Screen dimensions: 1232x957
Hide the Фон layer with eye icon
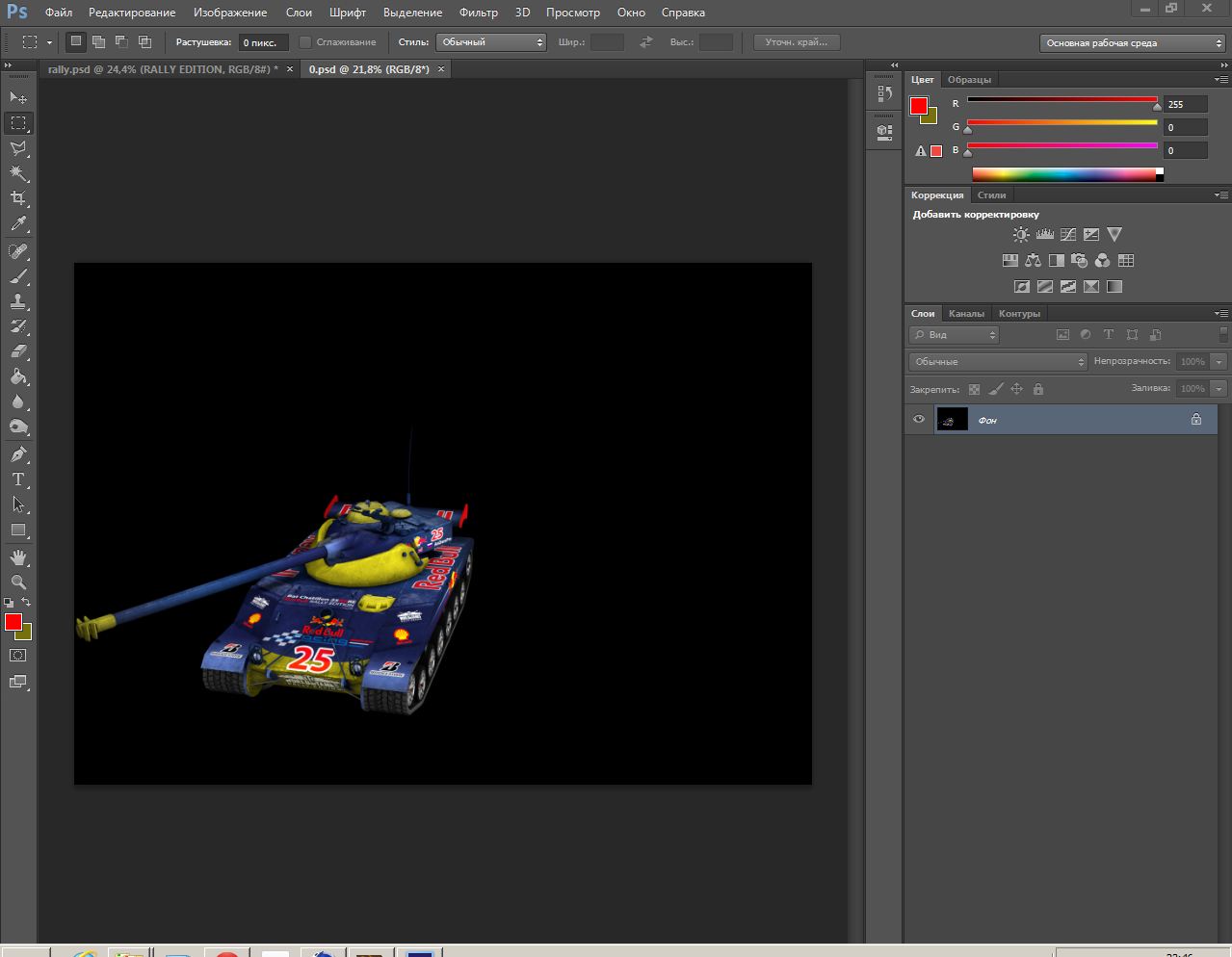coord(919,420)
